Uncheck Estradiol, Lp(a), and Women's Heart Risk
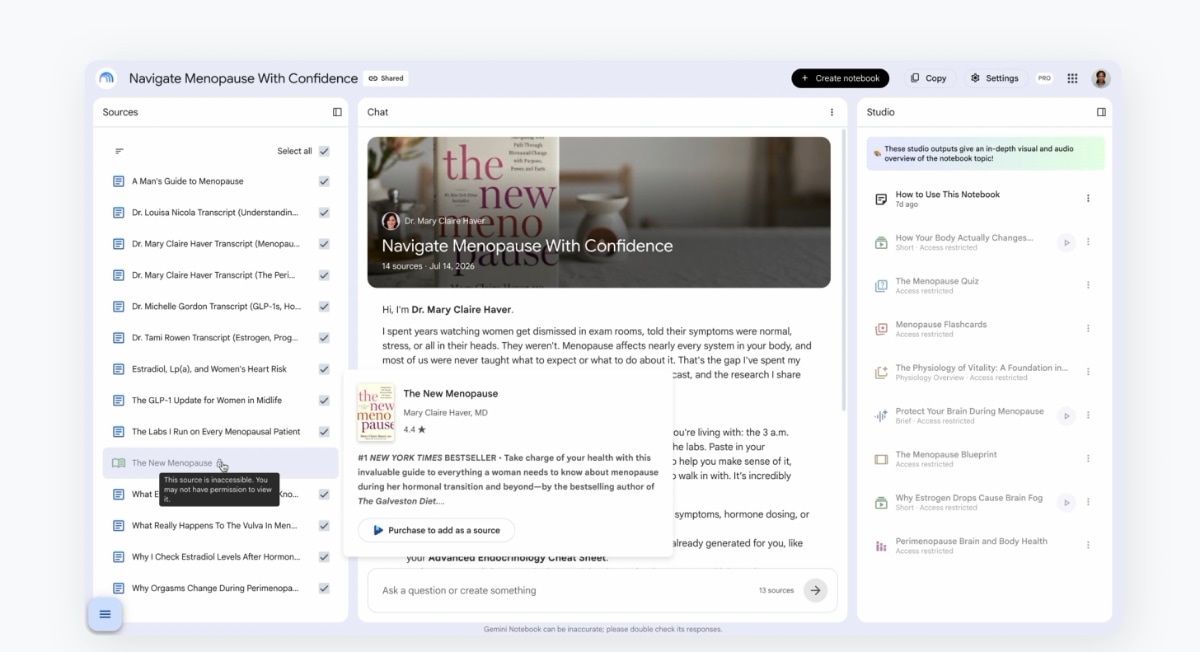Image resolution: width=1200 pixels, height=652 pixels. coord(324,369)
